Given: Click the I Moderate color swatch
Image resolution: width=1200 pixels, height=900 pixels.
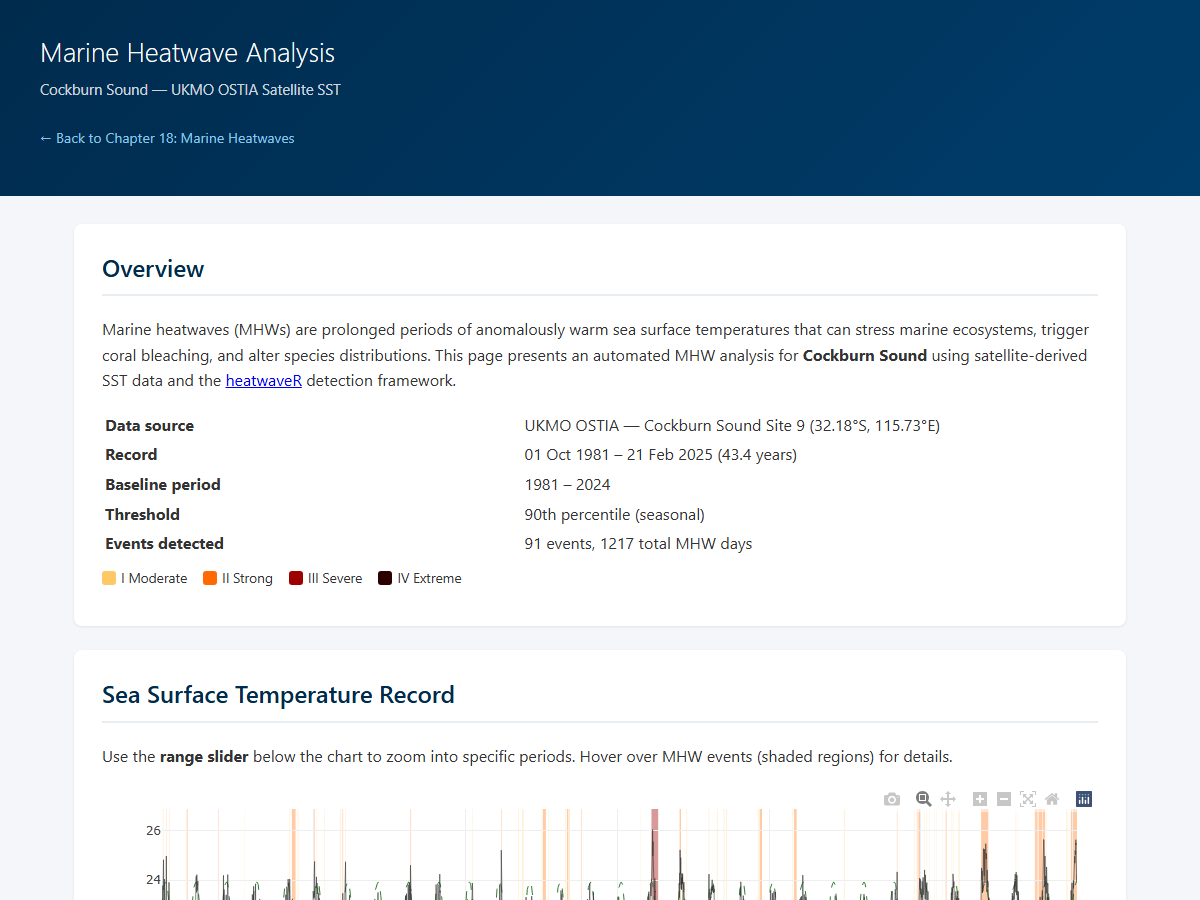Looking at the screenshot, I should point(109,578).
